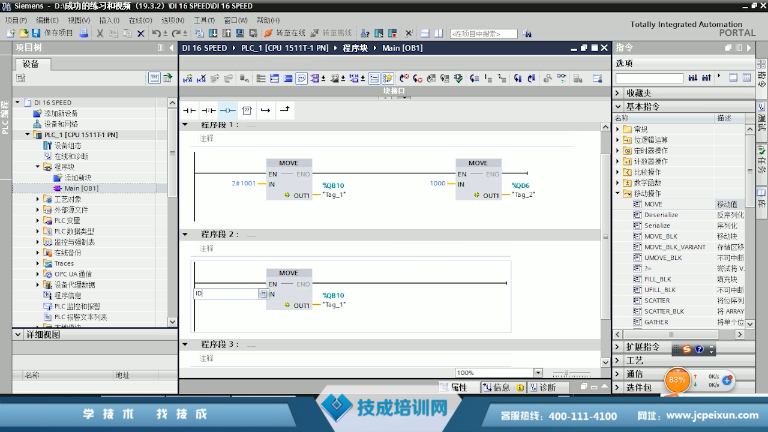Click the Undo arrow icon
768x432 pixels.
156,33
